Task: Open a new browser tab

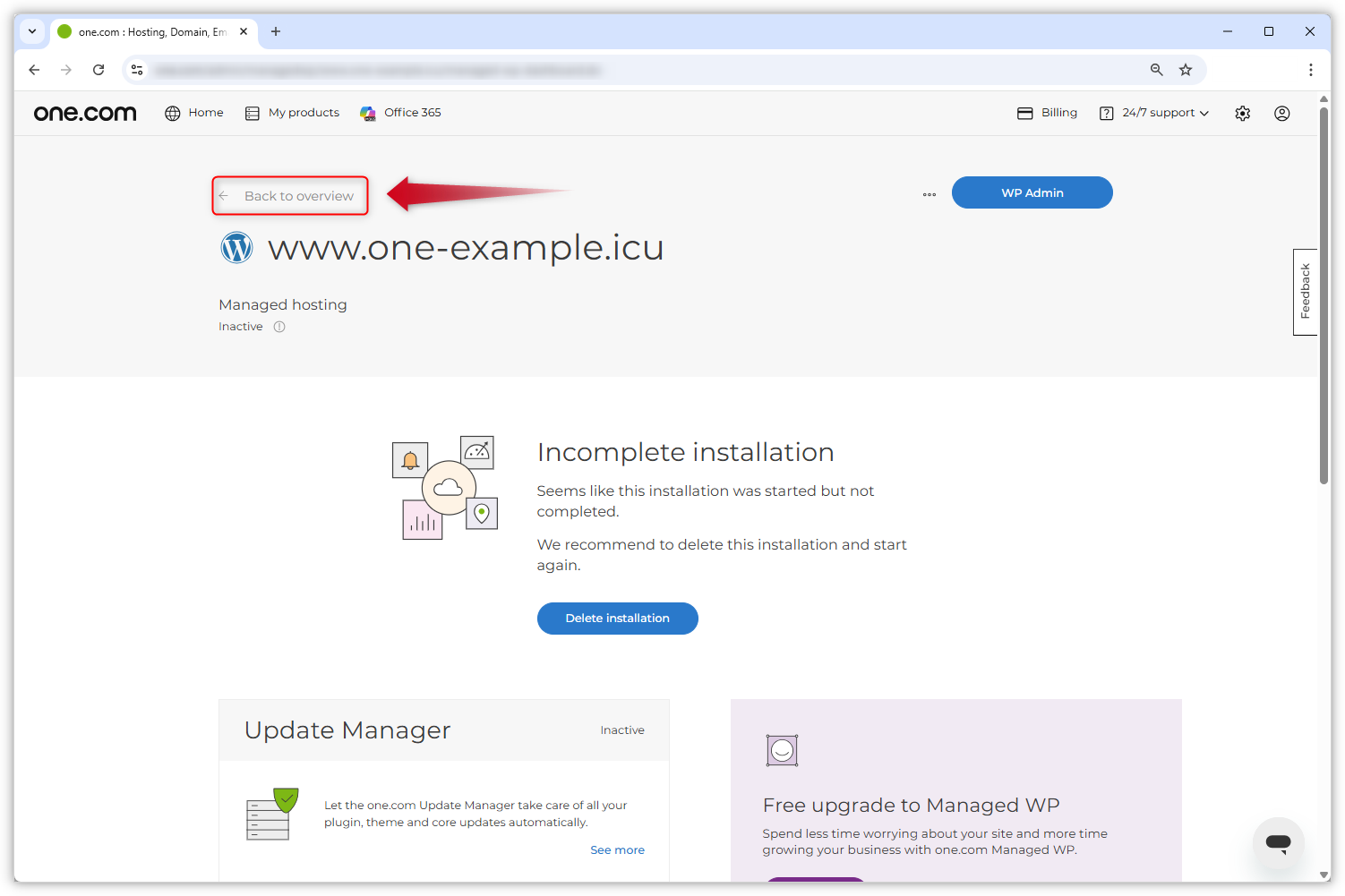Action: pyautogui.click(x=276, y=31)
